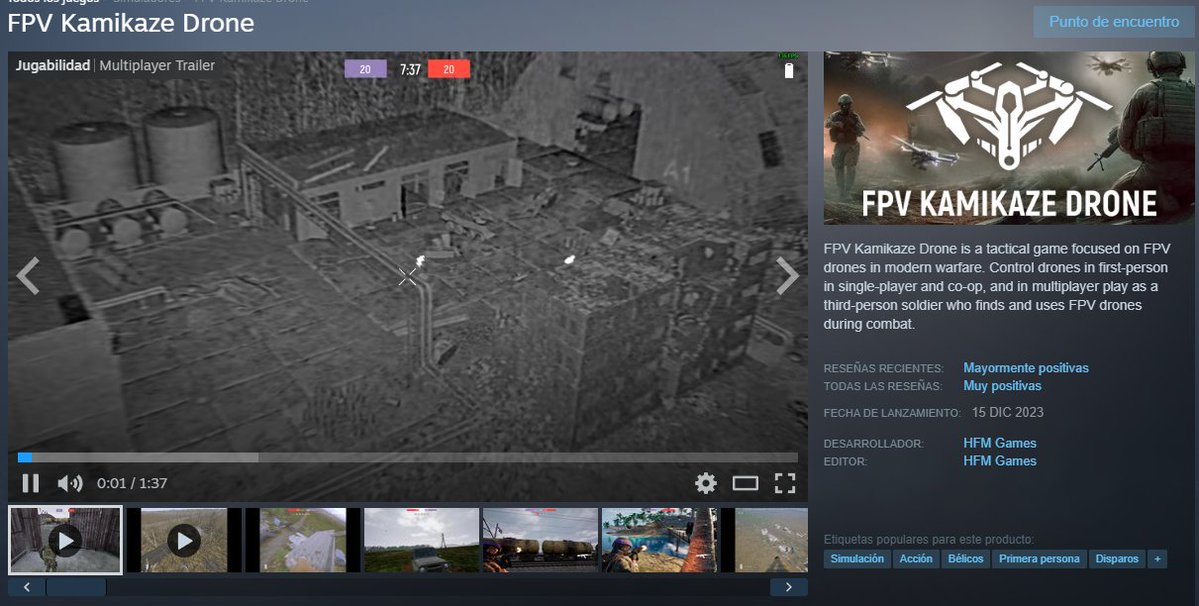Viewport: 1199px width, 606px height.
Task: Open editor HFM Games link
Action: (999, 461)
